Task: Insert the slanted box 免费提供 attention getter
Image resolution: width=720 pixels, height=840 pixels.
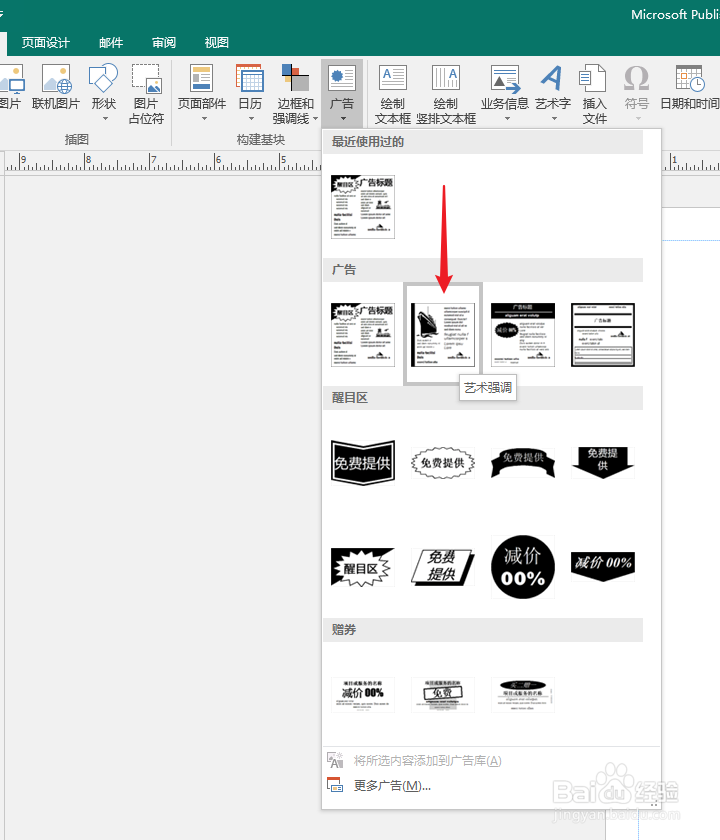Action: [443, 567]
